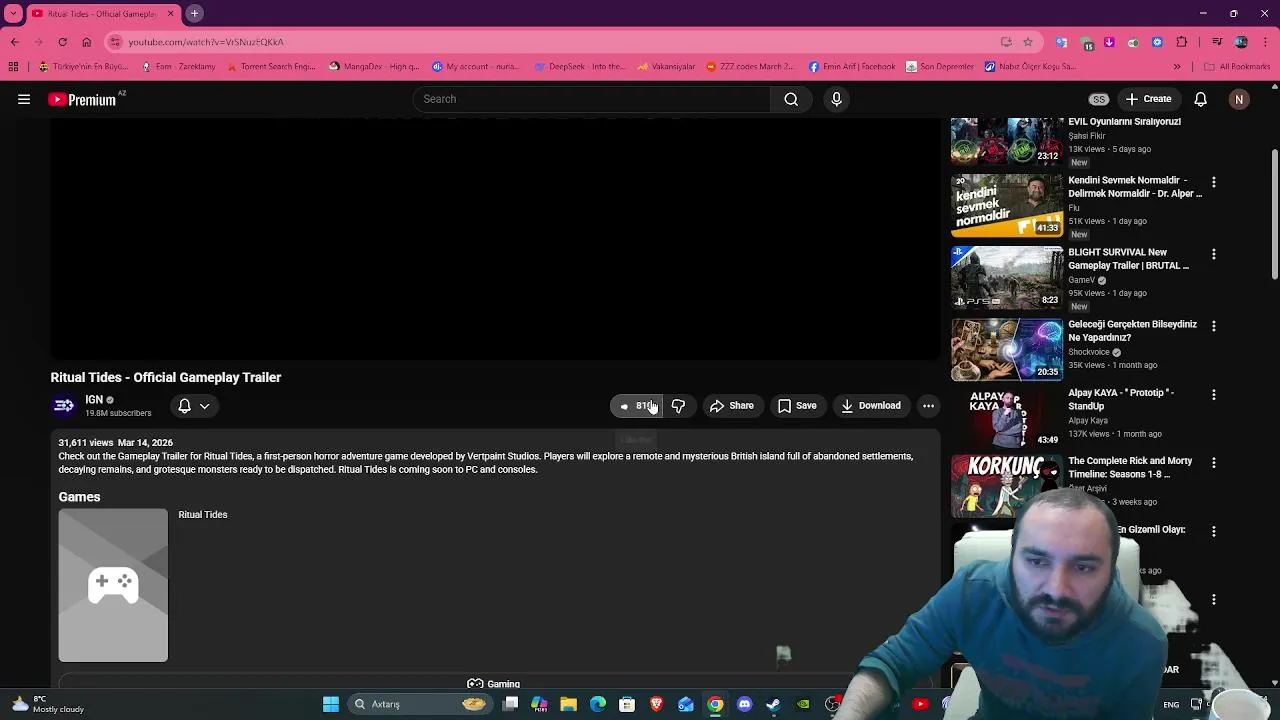1280x720 pixels.
Task: Click the search magnifier button
Action: [x=791, y=99]
